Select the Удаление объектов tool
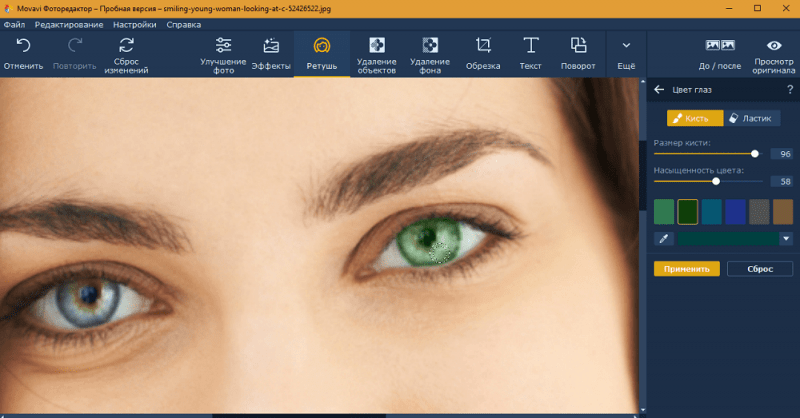The width and height of the screenshot is (800, 418). click(x=377, y=46)
